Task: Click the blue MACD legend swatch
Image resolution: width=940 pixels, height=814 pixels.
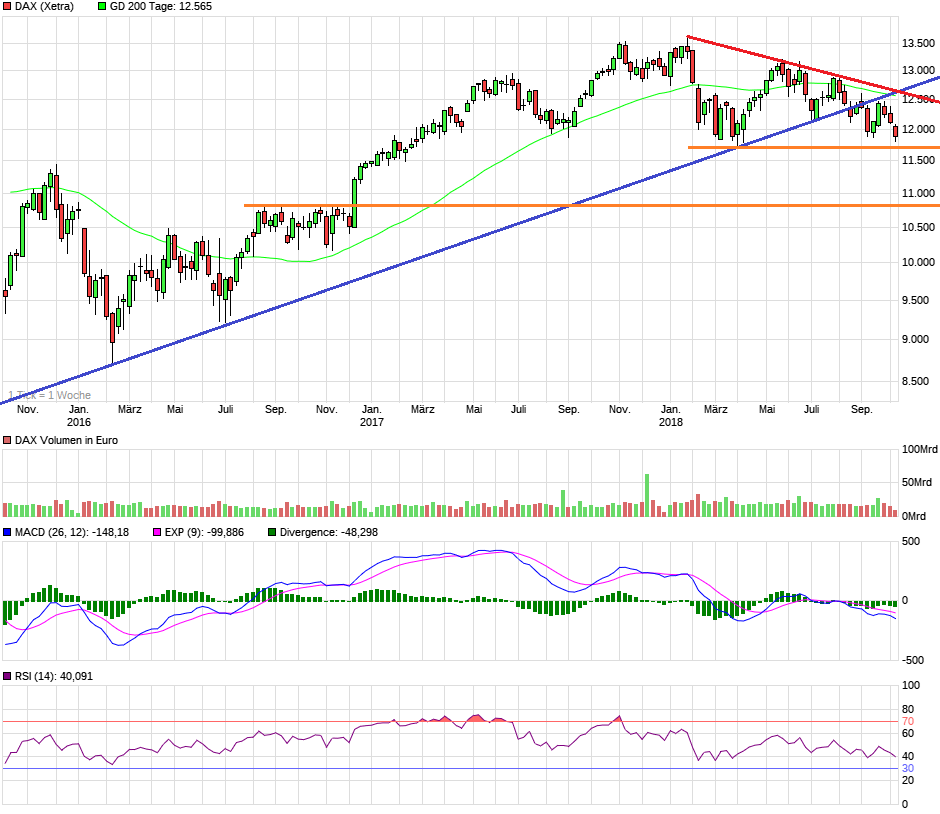Action: point(7,532)
